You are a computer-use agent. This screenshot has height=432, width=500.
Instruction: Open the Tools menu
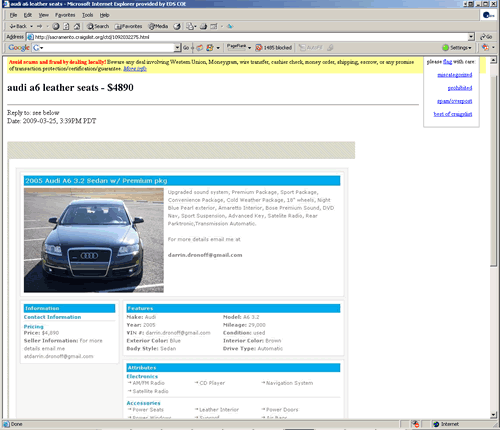(x=87, y=15)
